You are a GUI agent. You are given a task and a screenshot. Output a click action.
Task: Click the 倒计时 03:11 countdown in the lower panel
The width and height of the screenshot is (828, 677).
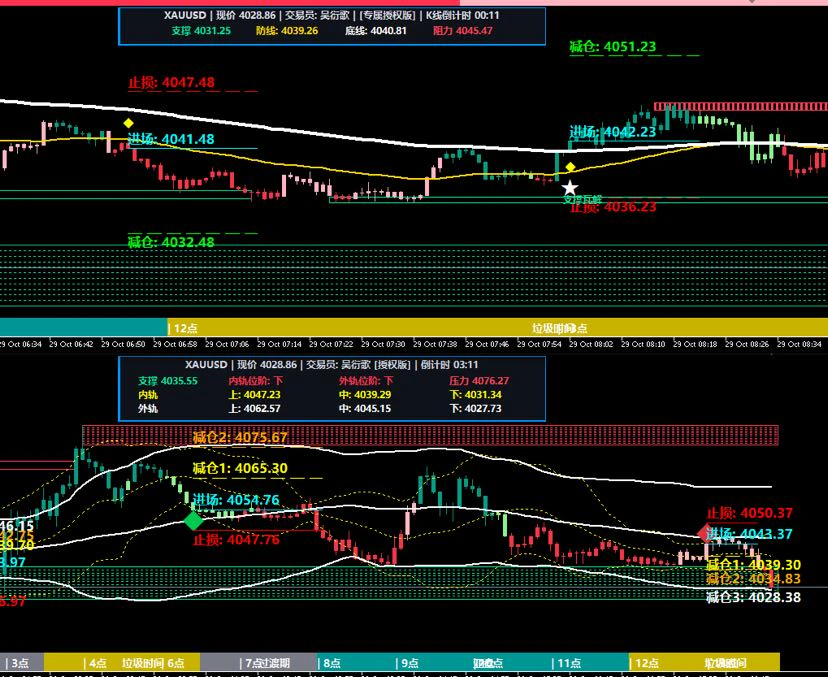449,364
